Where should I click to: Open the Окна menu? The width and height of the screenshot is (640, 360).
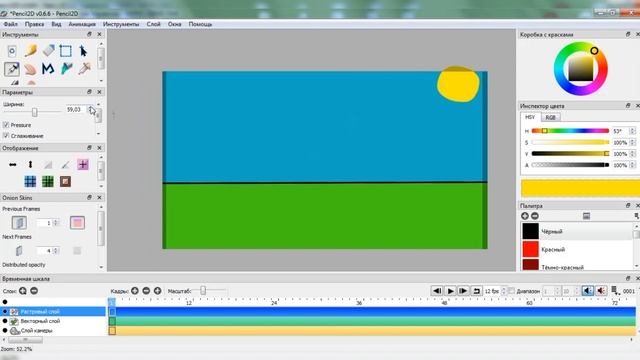point(174,24)
